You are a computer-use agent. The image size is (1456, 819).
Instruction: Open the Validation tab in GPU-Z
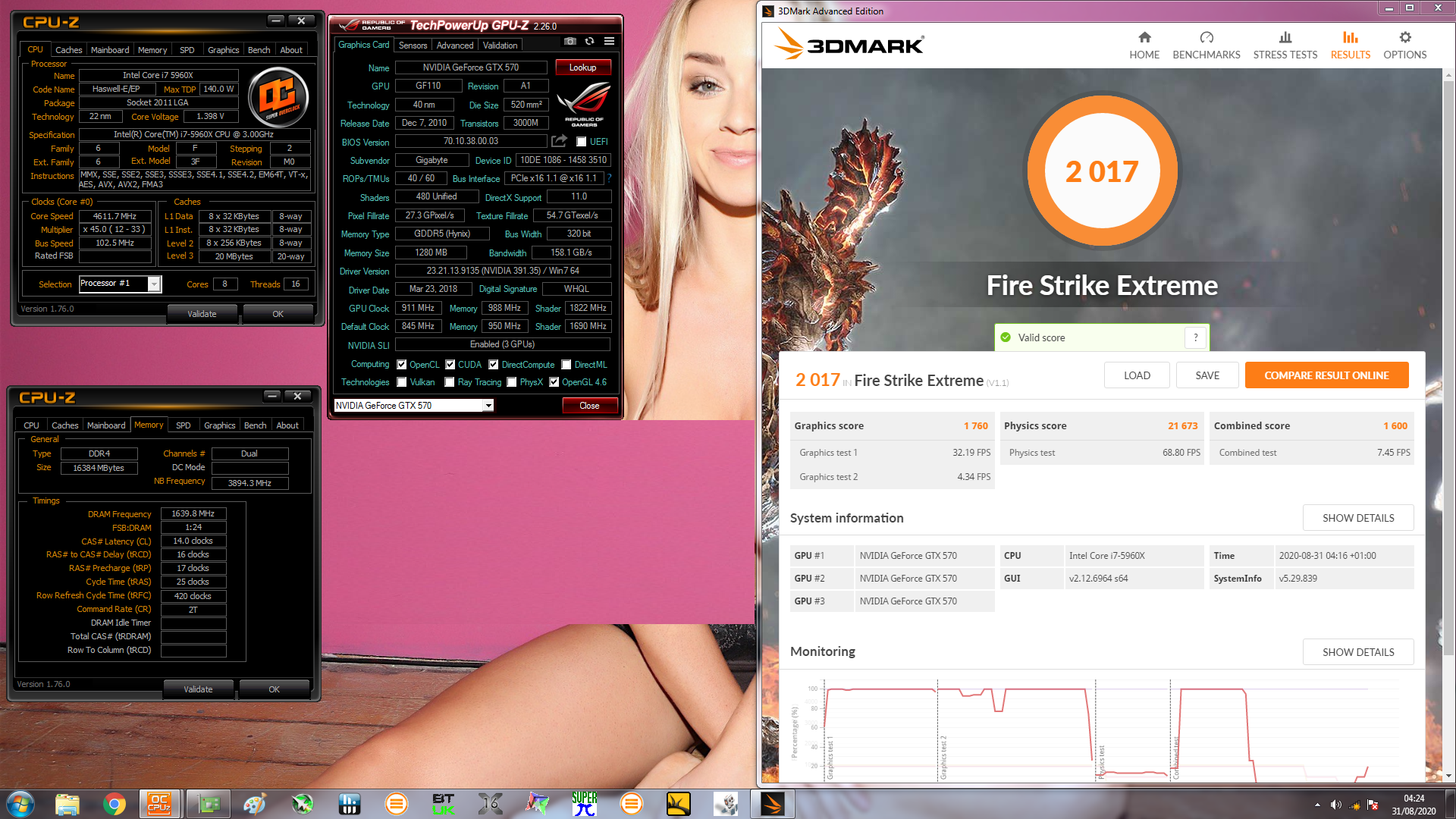coord(500,45)
